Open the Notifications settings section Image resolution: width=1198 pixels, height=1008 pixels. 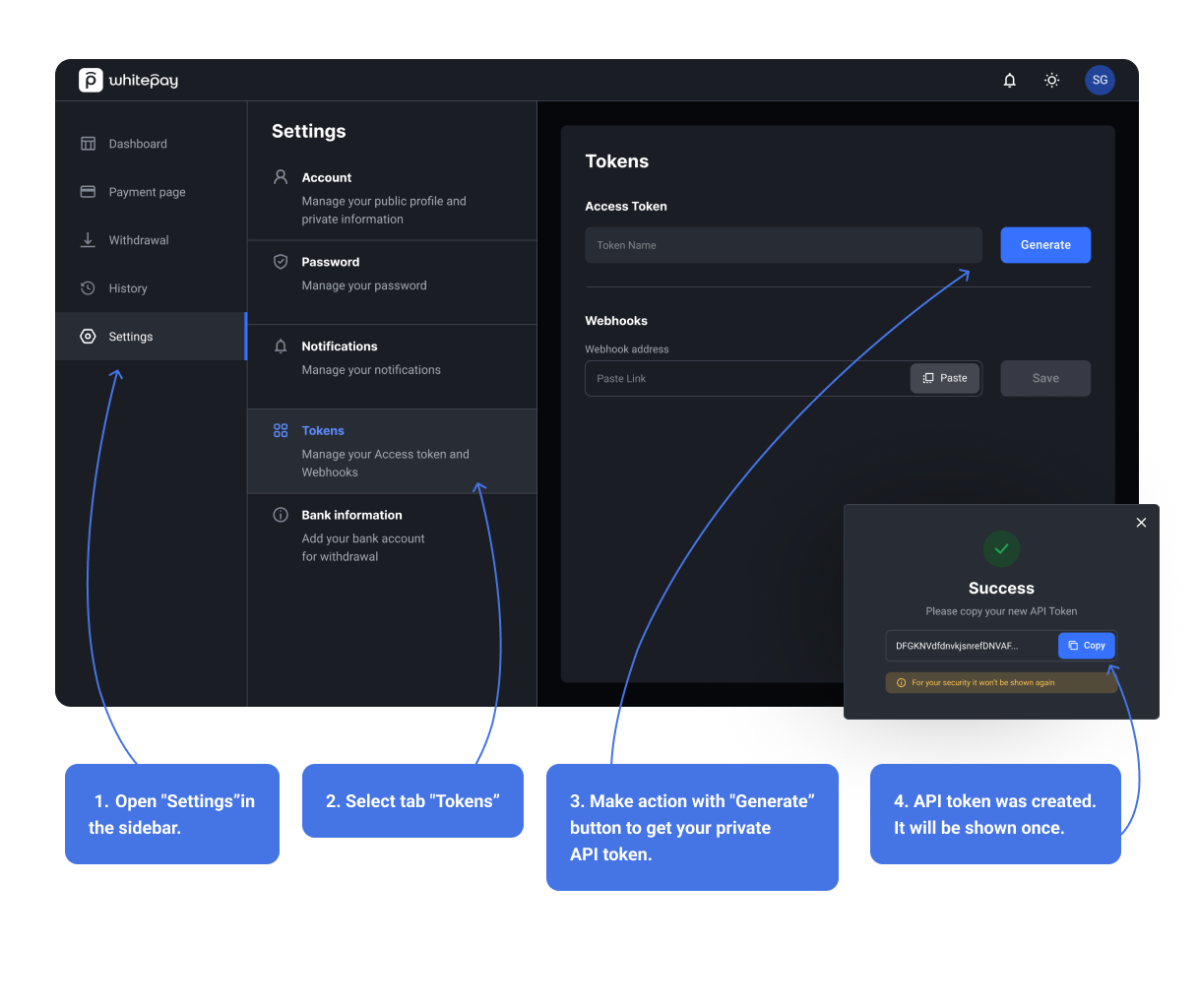tap(391, 358)
